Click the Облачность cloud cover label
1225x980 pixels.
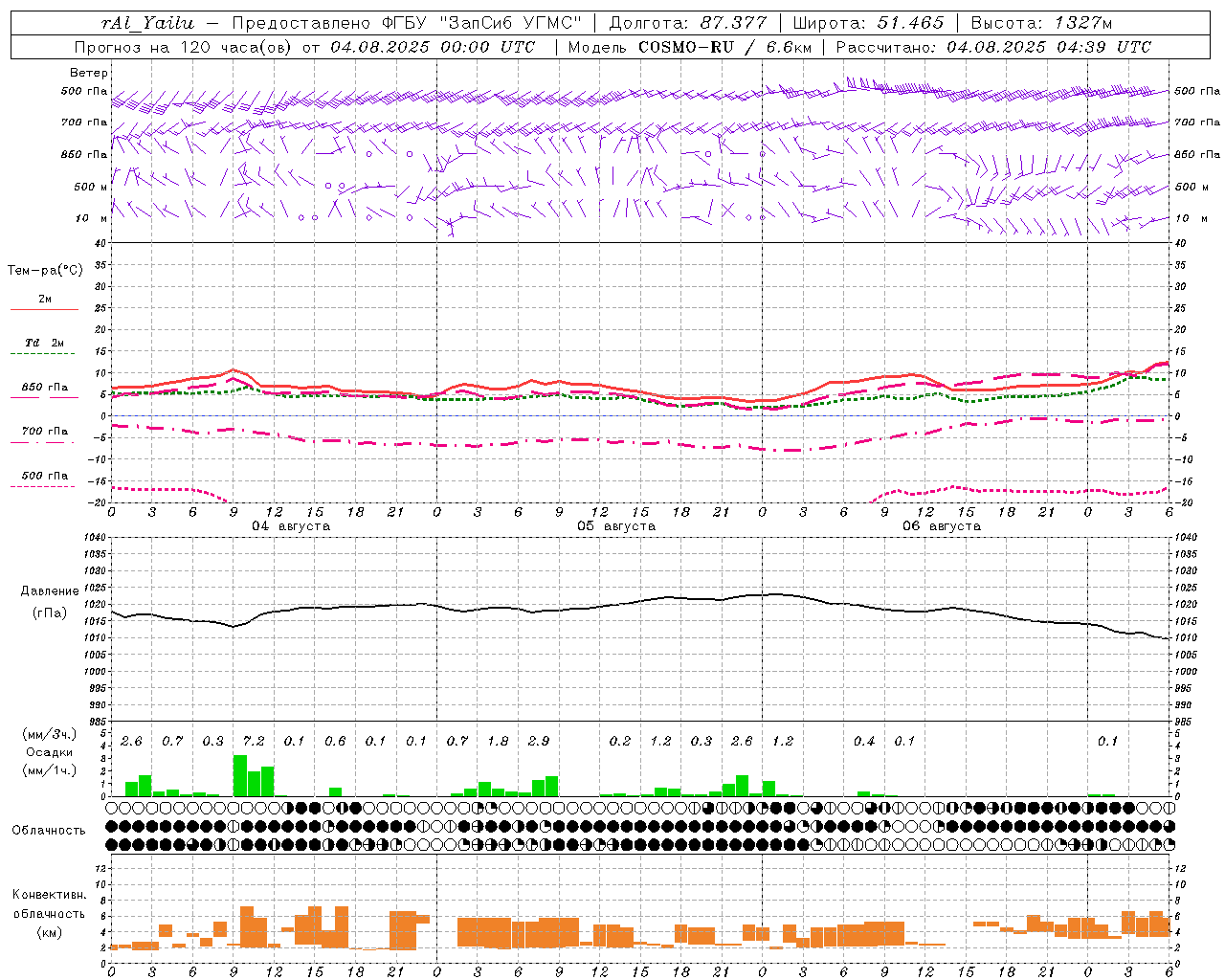(49, 831)
